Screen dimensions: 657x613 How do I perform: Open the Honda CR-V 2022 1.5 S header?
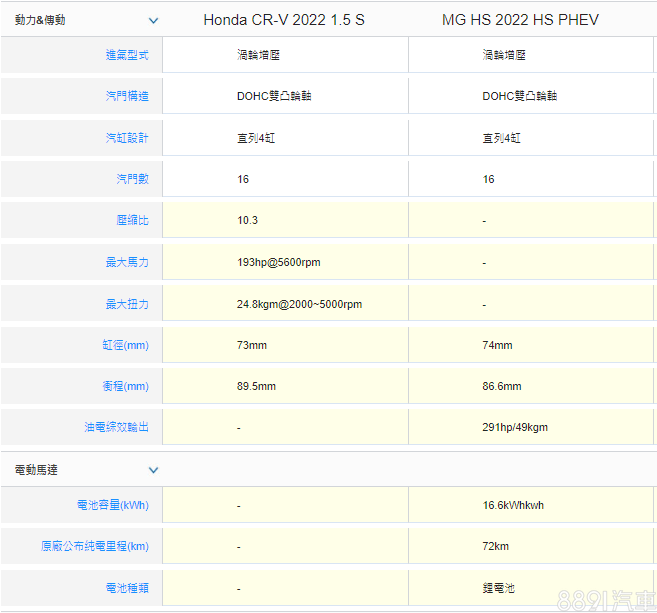284,20
